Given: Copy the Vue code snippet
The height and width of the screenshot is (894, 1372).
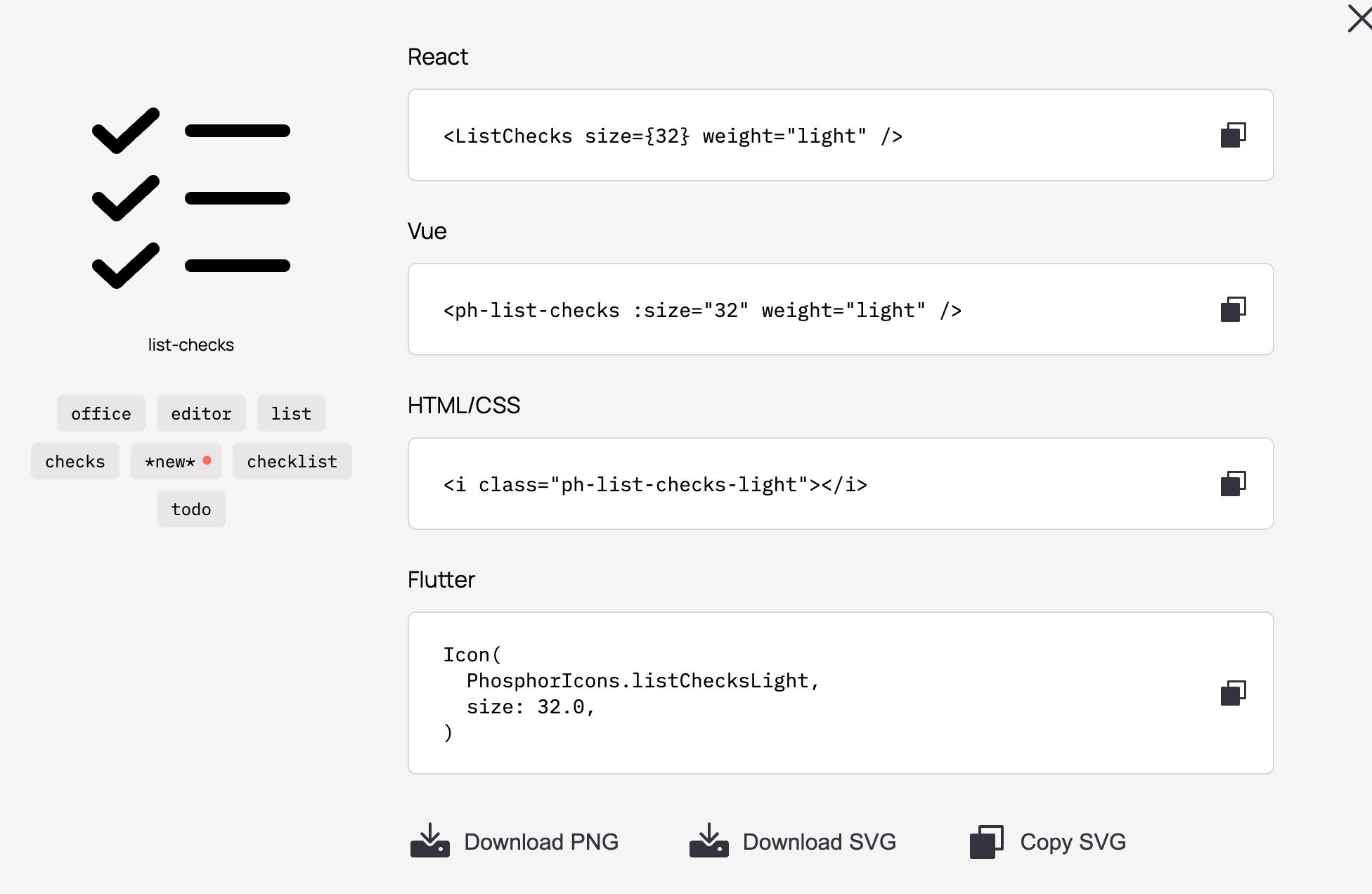Looking at the screenshot, I should click(1233, 309).
